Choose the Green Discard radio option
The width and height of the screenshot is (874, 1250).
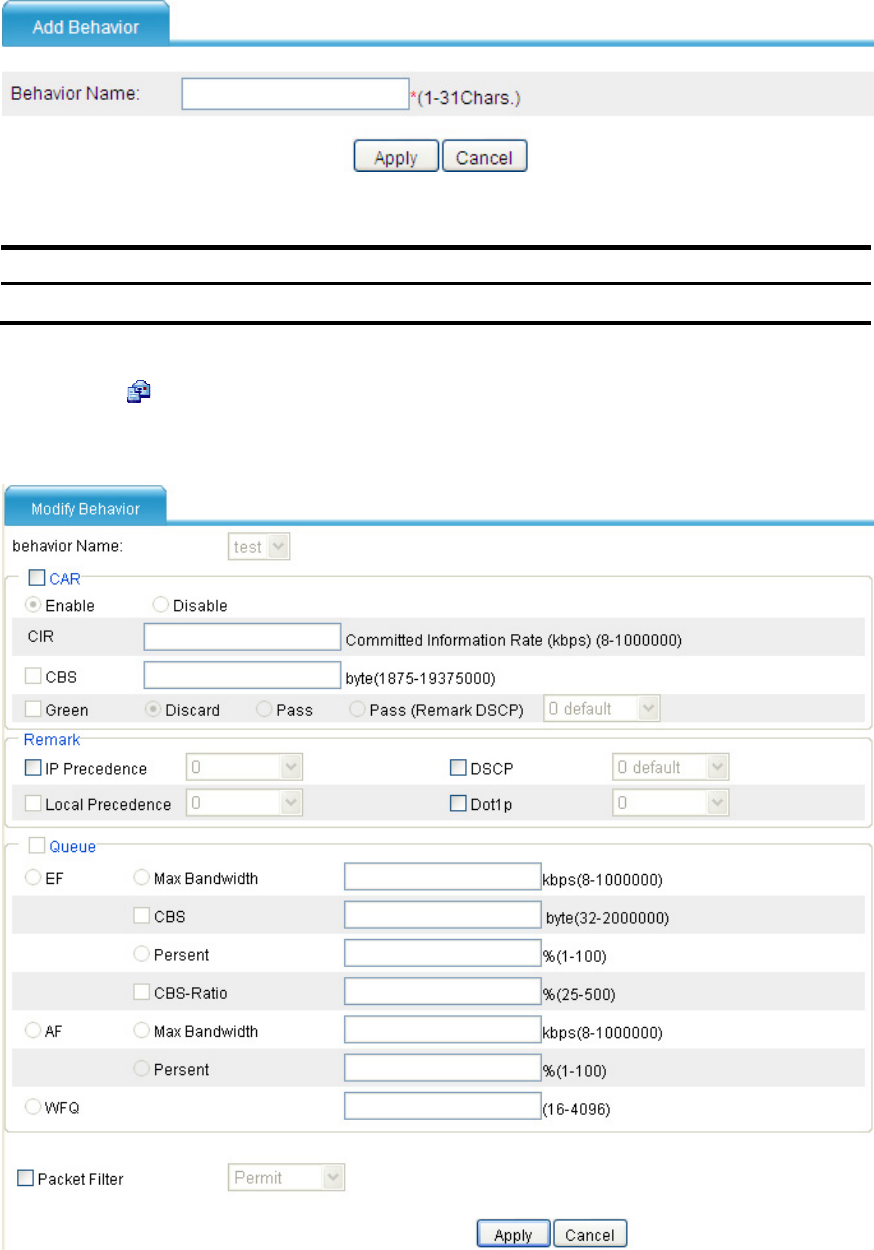153,709
